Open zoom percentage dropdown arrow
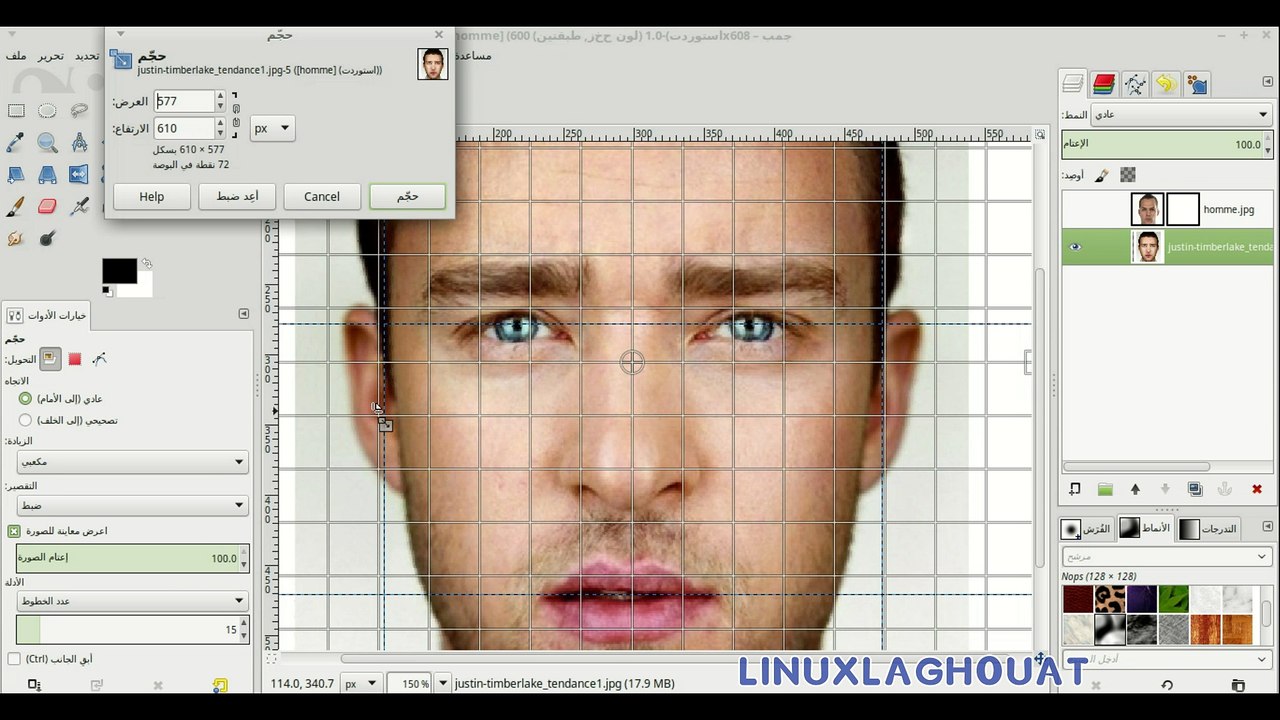Image resolution: width=1280 pixels, height=720 pixels. [x=443, y=684]
